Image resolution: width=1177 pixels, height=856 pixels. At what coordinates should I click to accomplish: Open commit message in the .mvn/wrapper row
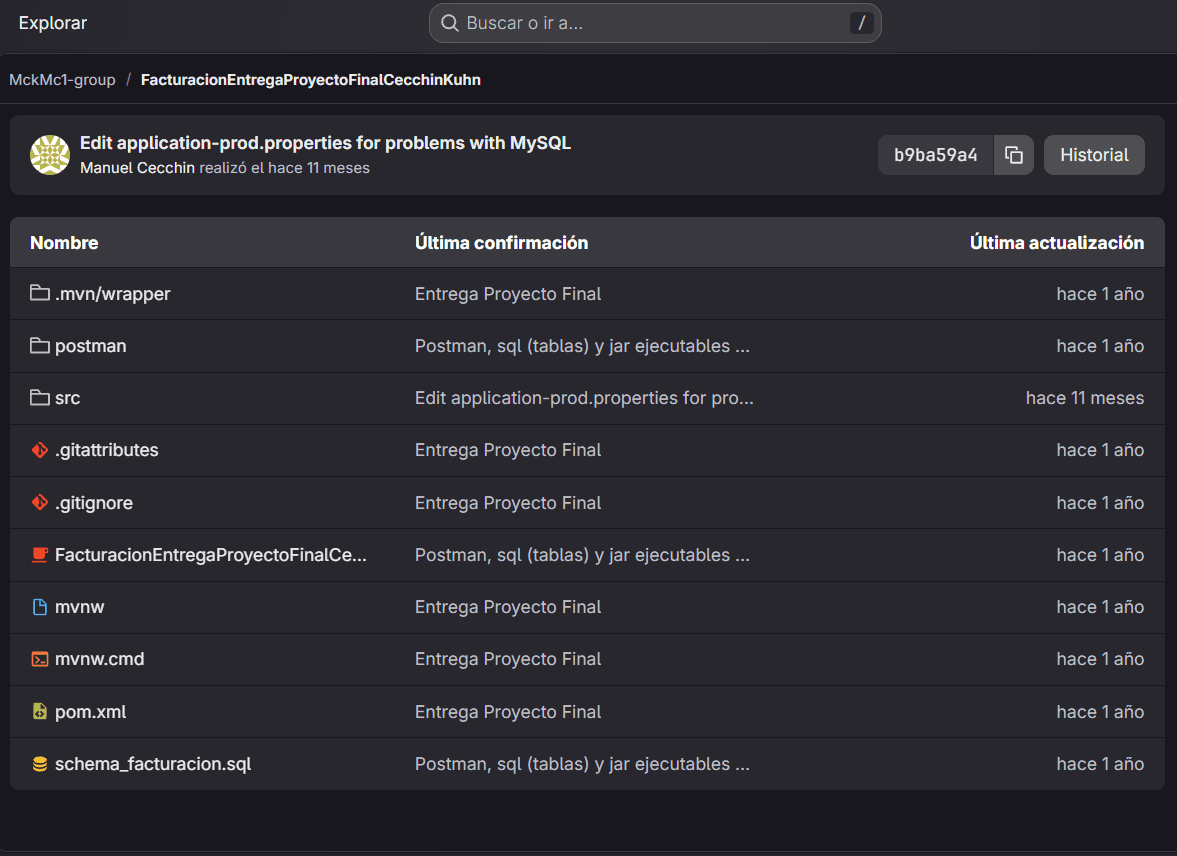[x=508, y=294]
